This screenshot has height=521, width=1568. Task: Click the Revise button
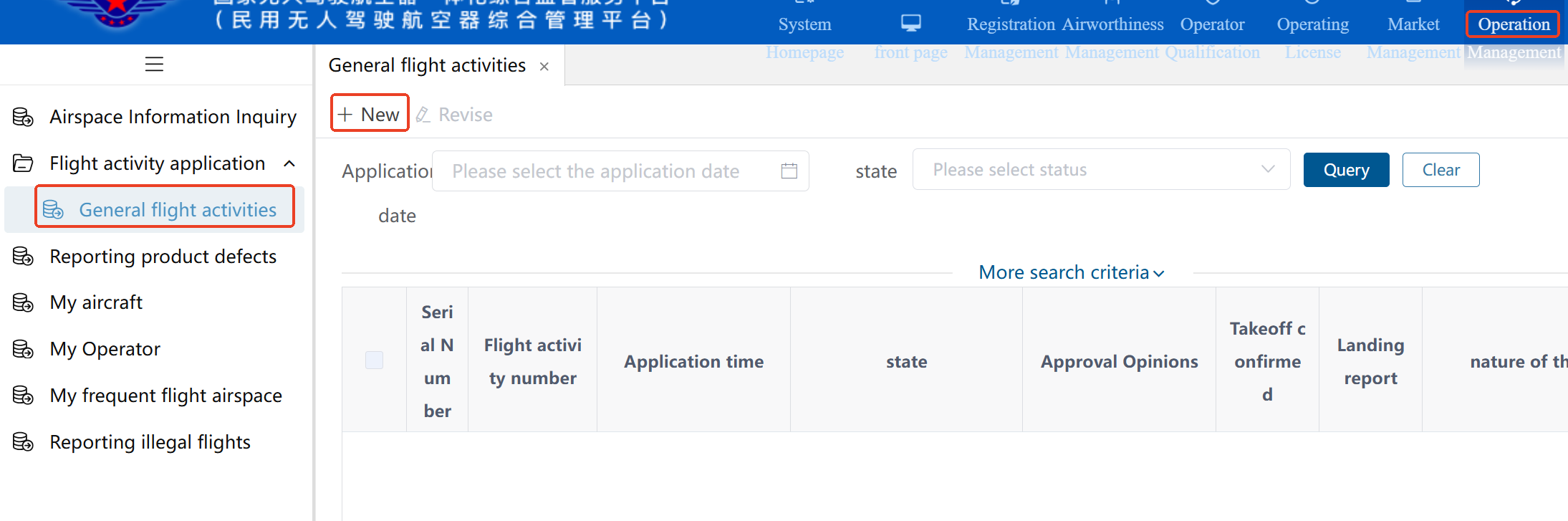click(454, 115)
